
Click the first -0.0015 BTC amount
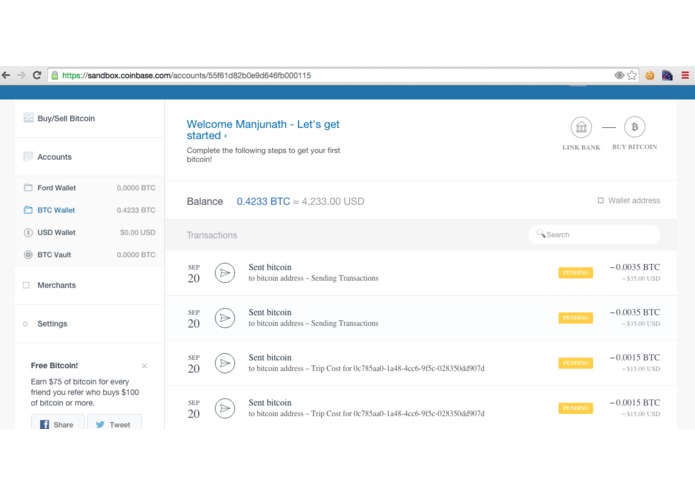[x=635, y=358]
